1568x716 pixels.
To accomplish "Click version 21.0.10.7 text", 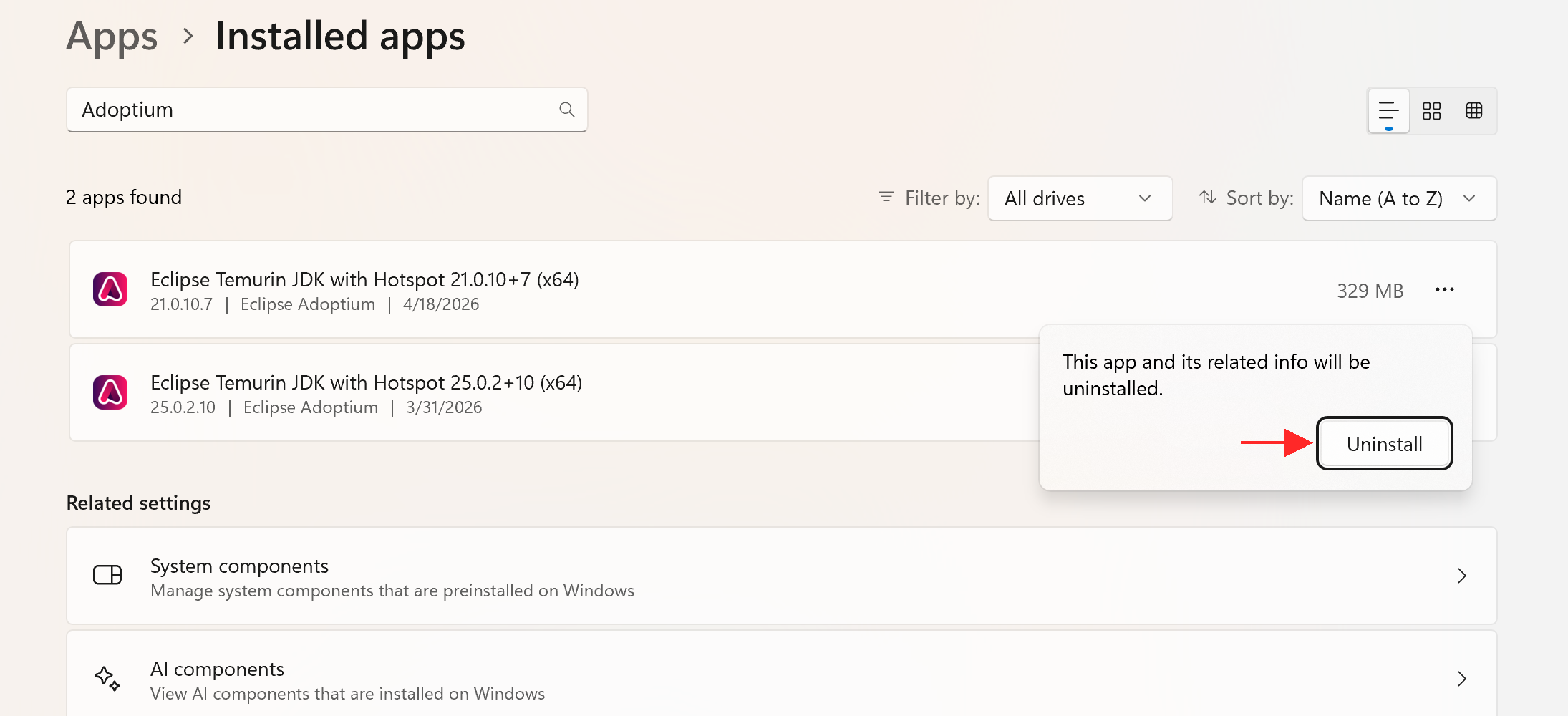I will tap(181, 304).
